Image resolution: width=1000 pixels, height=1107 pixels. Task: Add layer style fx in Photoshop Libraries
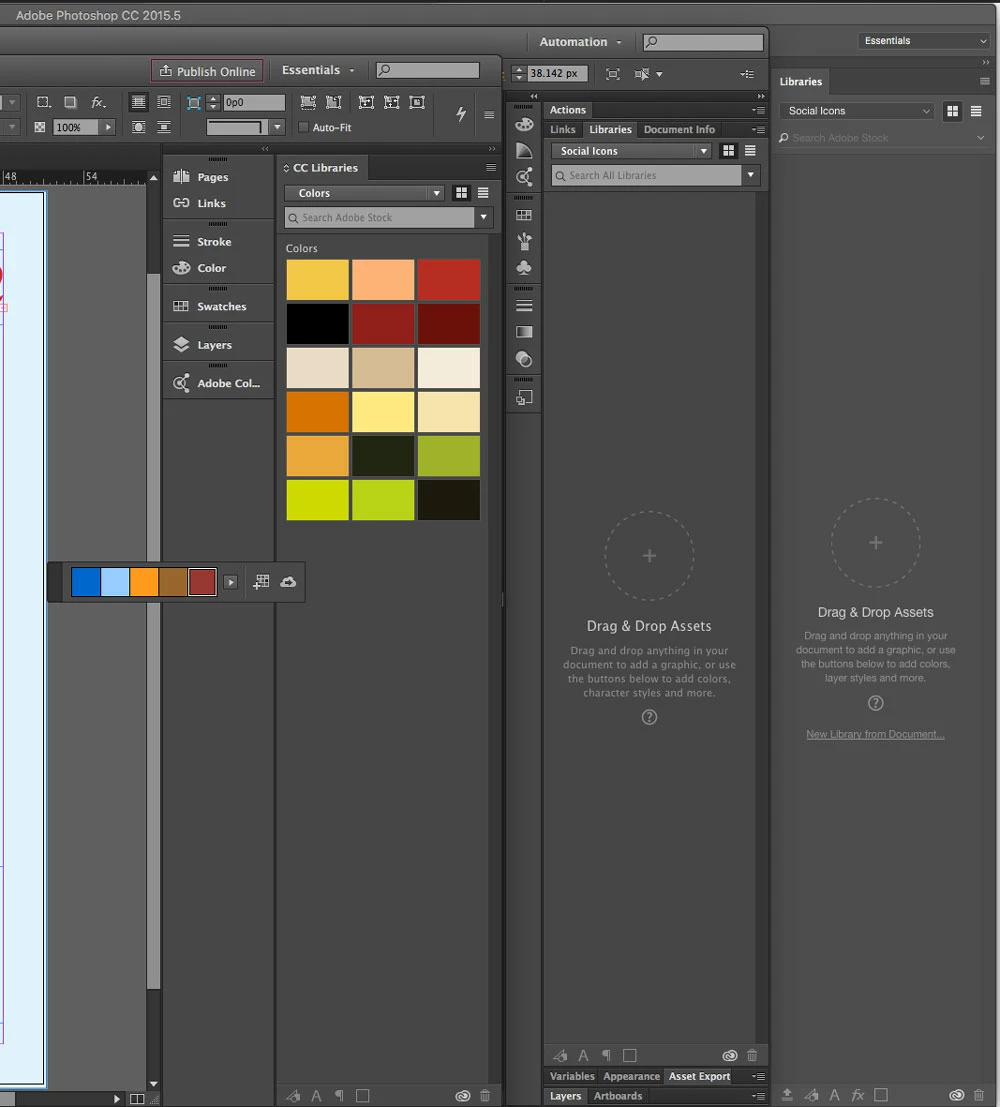(858, 1095)
